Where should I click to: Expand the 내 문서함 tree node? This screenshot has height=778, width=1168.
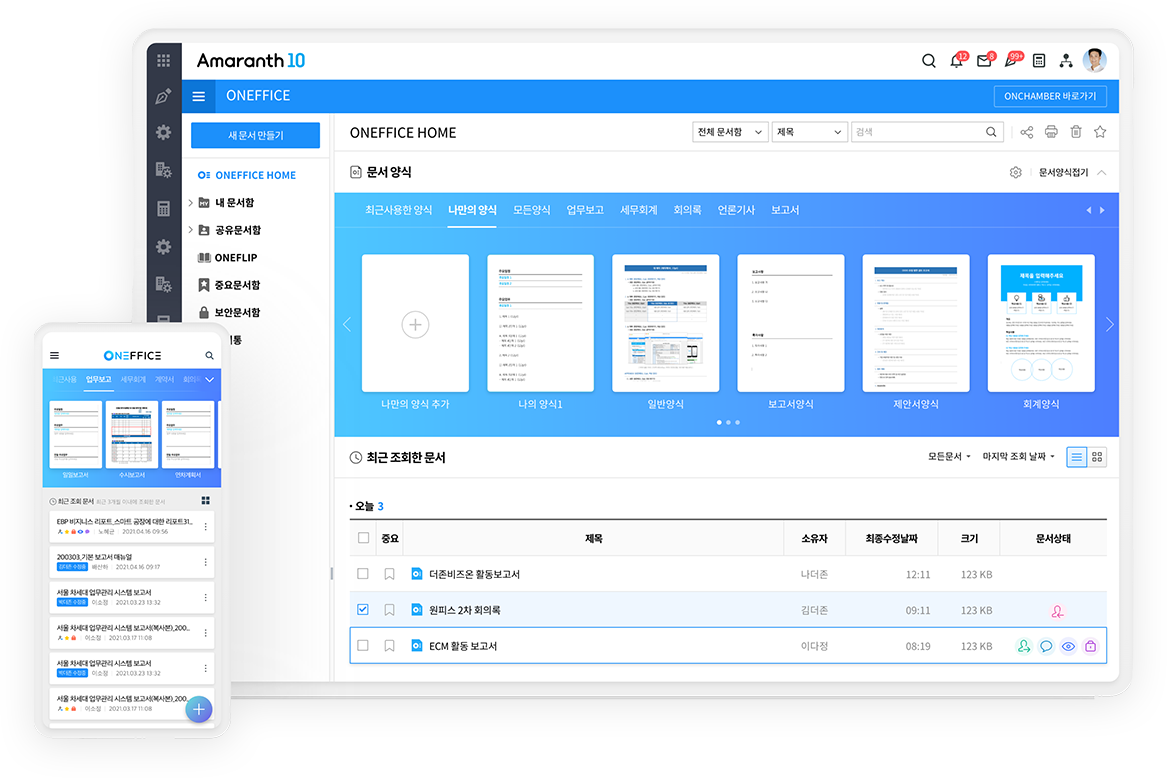[x=191, y=203]
